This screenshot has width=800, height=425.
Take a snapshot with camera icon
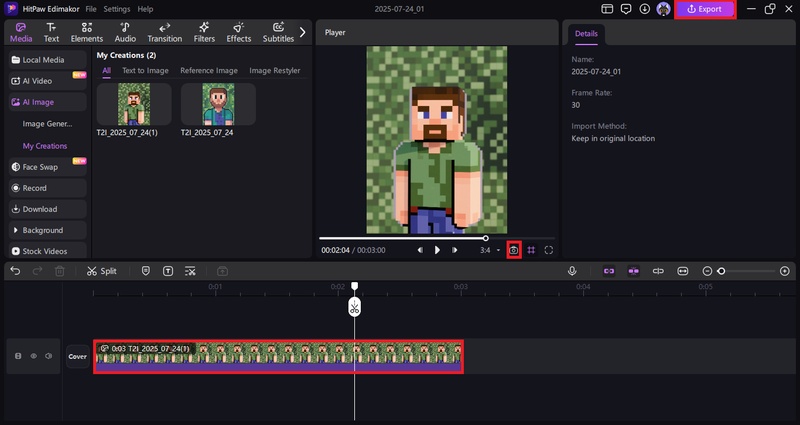tap(514, 250)
